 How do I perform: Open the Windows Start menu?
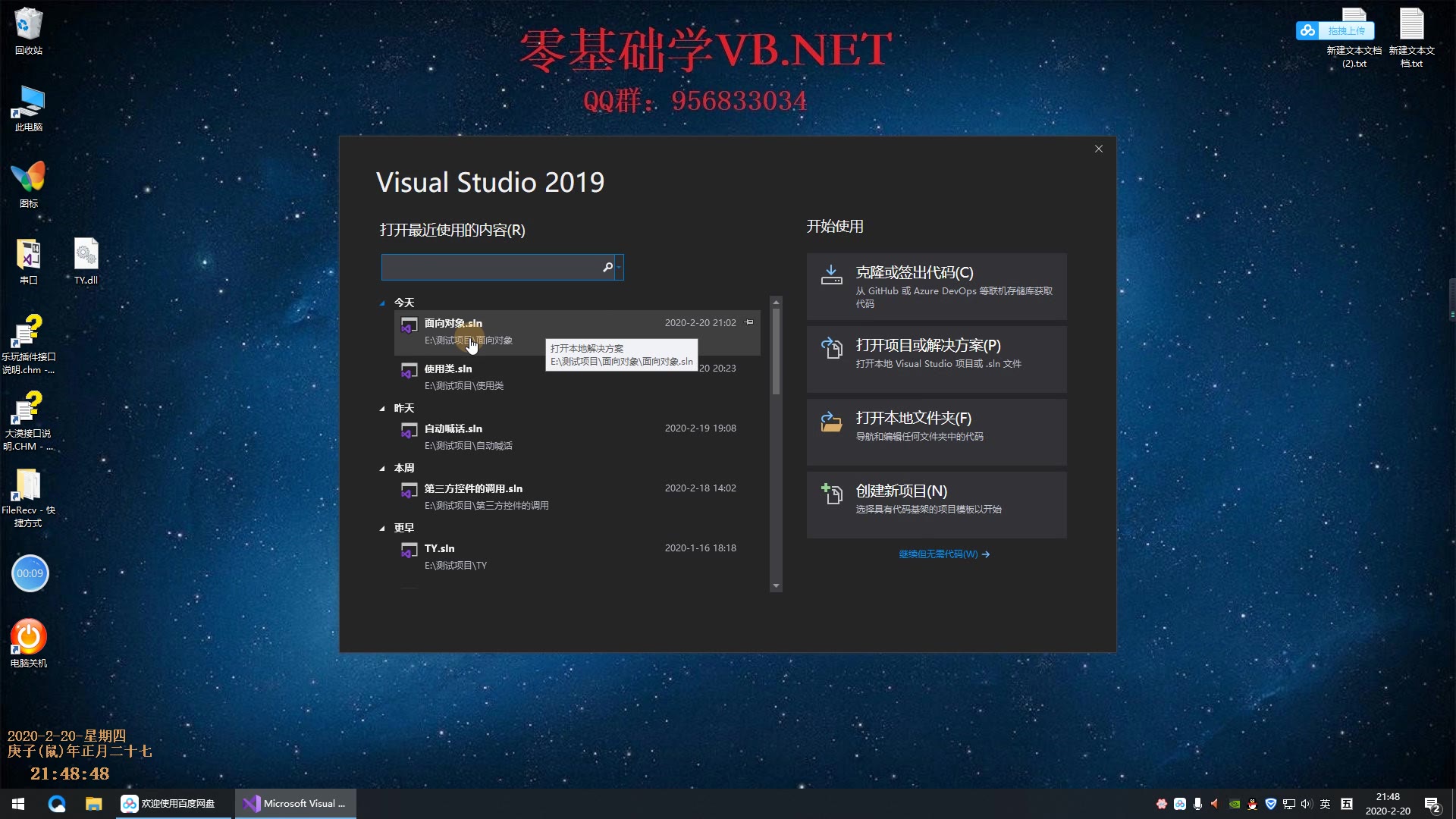click(x=18, y=804)
